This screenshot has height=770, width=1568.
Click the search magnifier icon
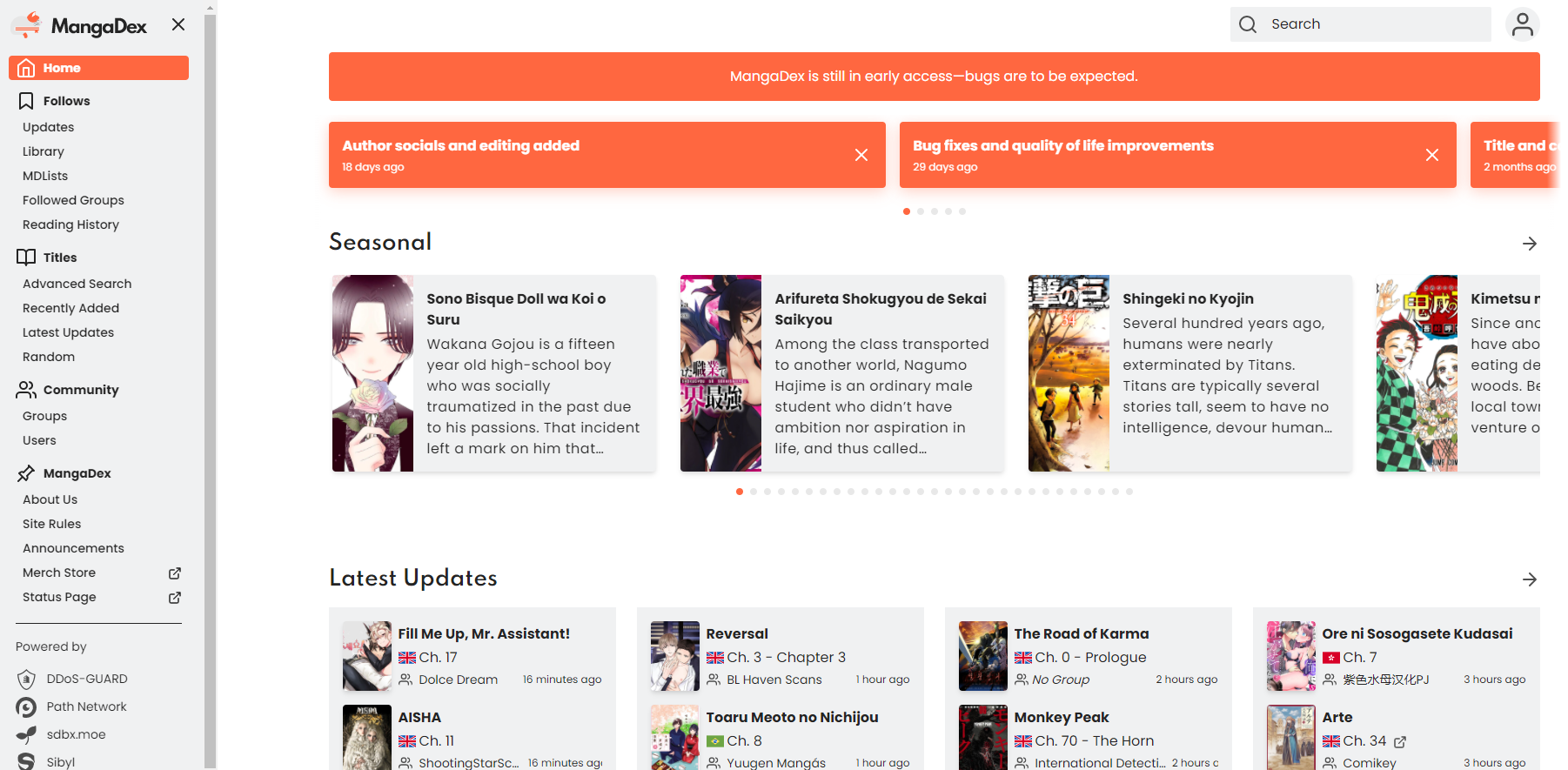(1248, 24)
